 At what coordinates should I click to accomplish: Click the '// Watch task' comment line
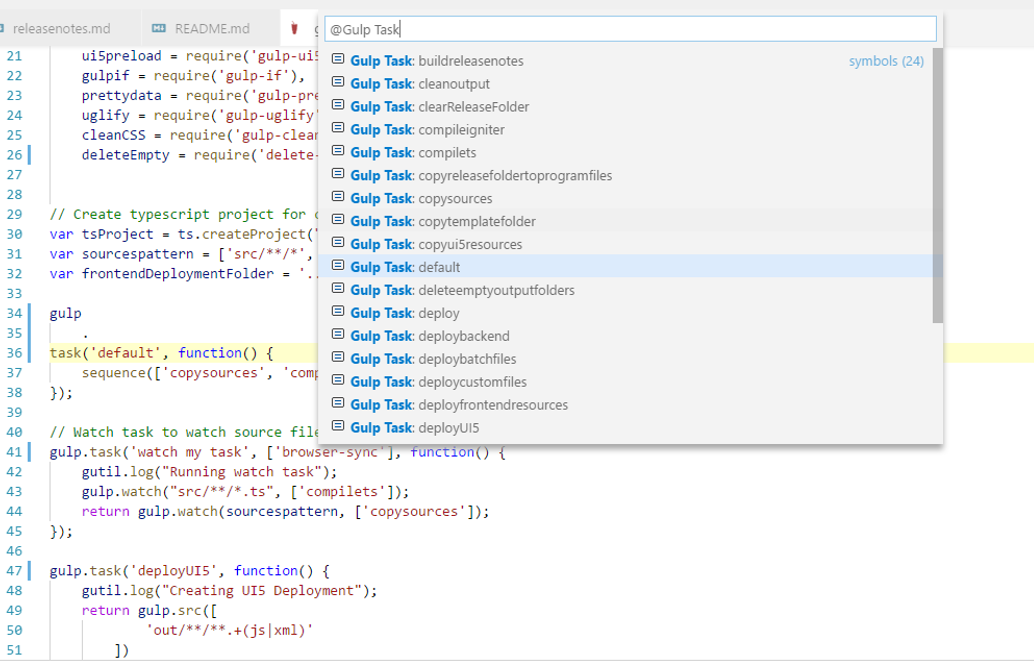[183, 432]
